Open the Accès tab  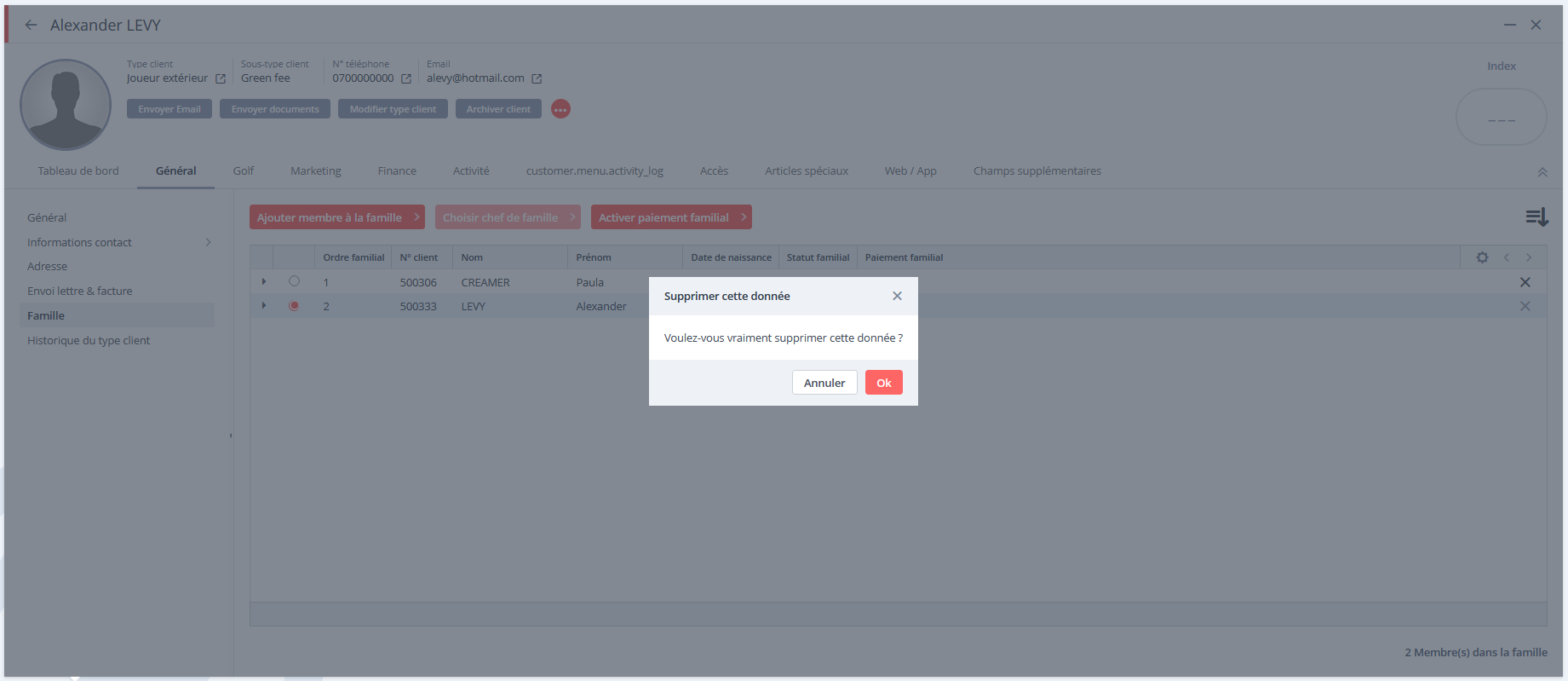pyautogui.click(x=714, y=170)
